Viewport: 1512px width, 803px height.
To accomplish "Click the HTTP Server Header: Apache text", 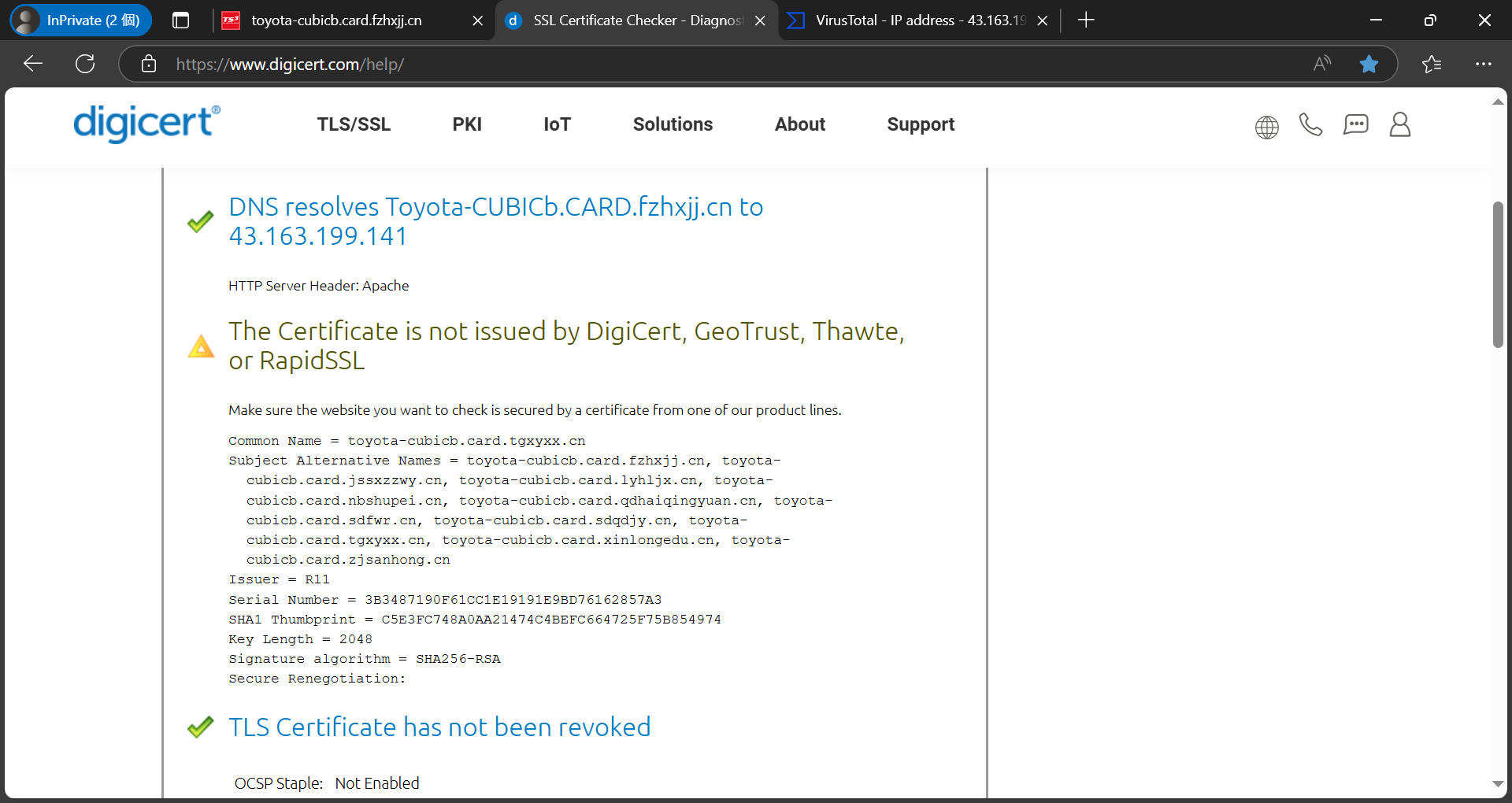I will [319, 286].
